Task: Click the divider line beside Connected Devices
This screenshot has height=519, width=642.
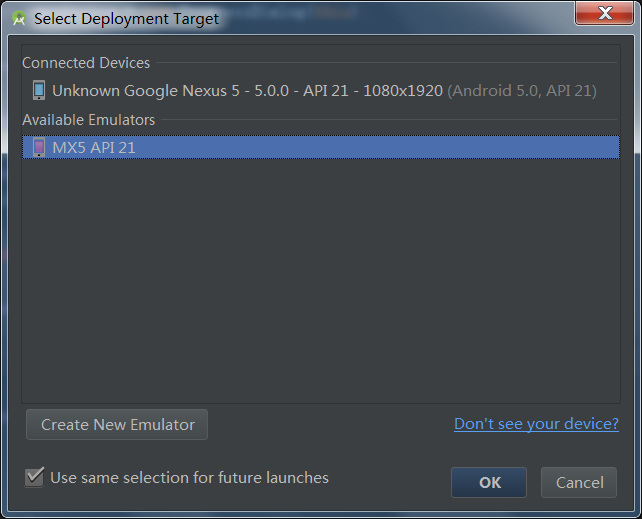Action: click(x=387, y=63)
